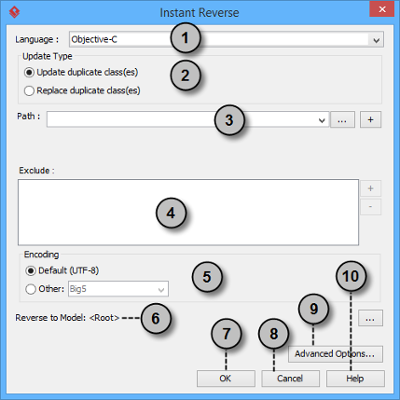Expand the Path combo box arrow
The image size is (400, 400).
pyautogui.click(x=322, y=120)
